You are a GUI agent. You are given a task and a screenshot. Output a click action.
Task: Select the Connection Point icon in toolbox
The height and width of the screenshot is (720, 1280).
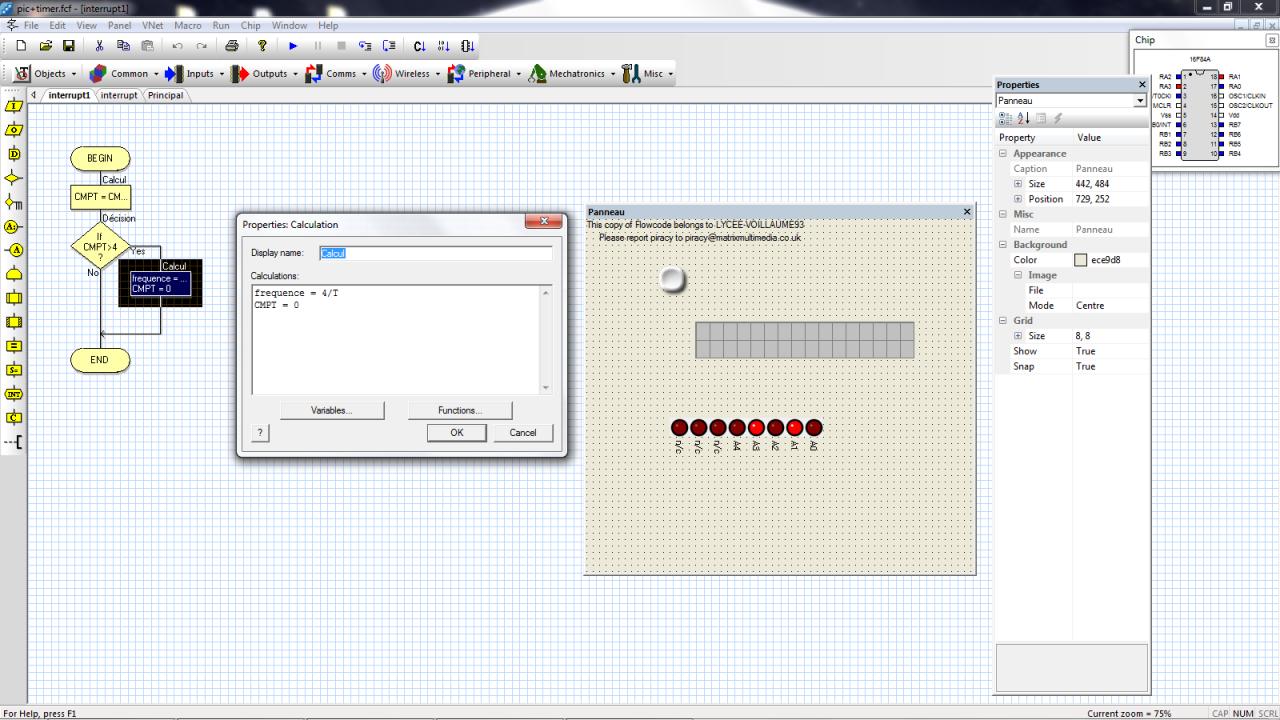14,226
